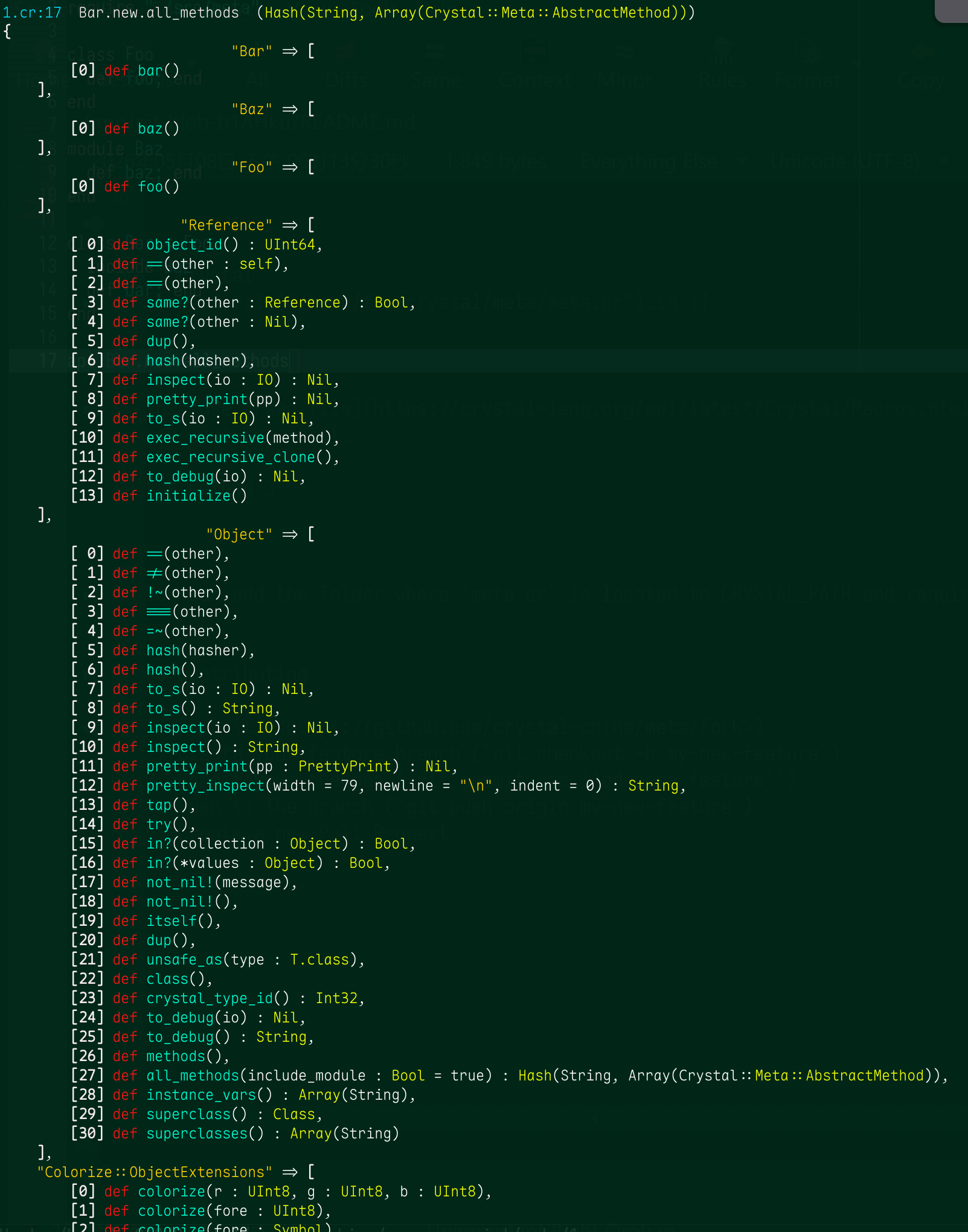The width and height of the screenshot is (968, 1232).
Task: Click 'def instance_vars() : Array(String)' line
Action: point(264,1095)
